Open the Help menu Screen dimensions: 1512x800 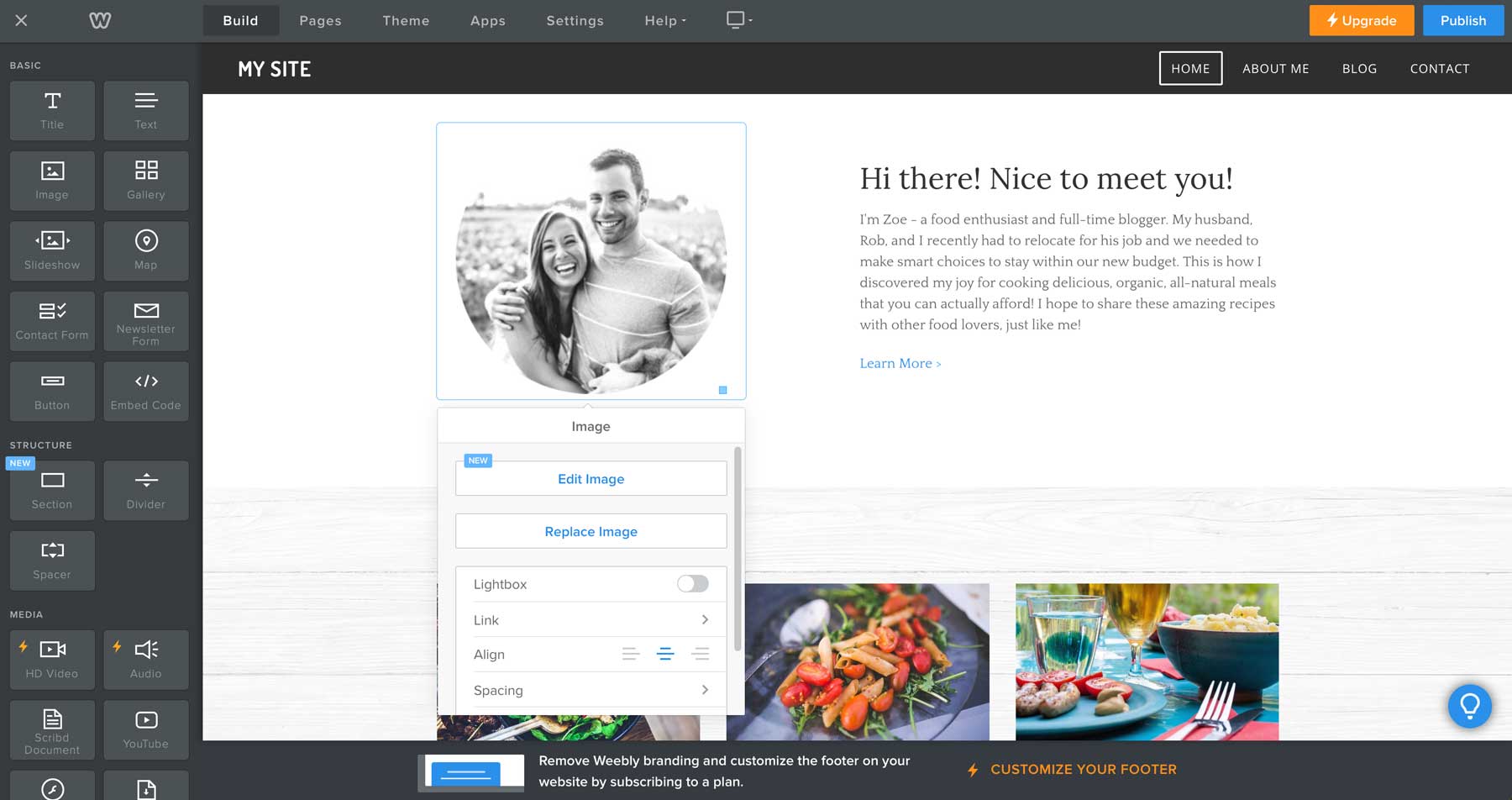click(664, 20)
